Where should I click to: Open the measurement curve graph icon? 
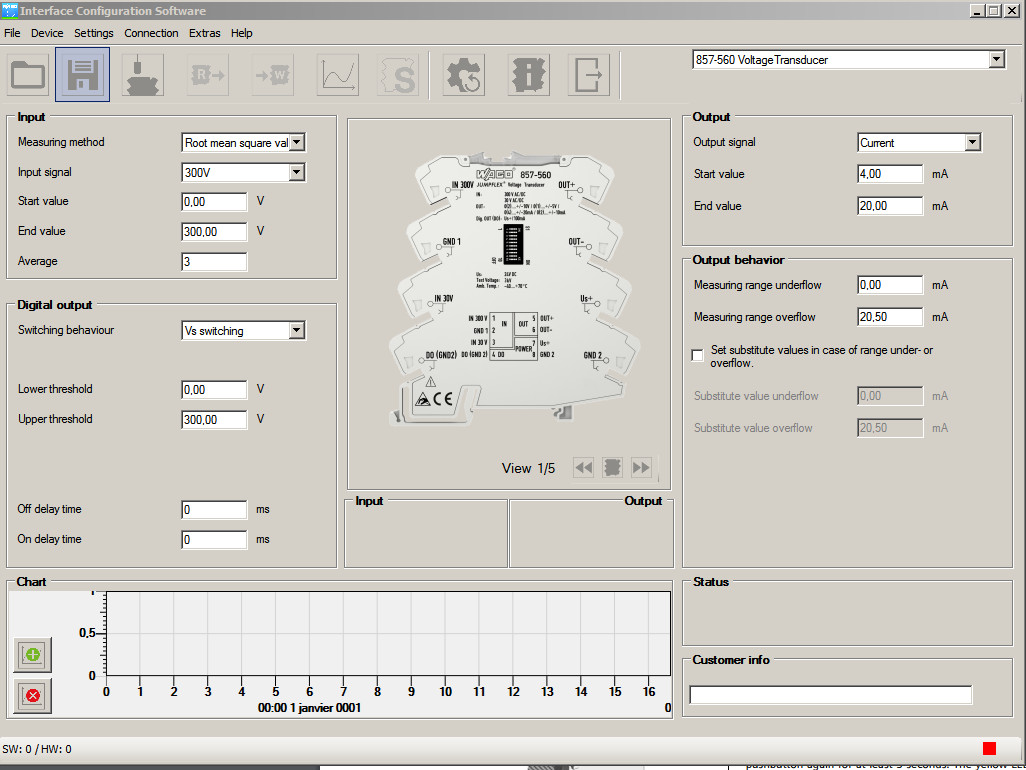pyautogui.click(x=338, y=75)
